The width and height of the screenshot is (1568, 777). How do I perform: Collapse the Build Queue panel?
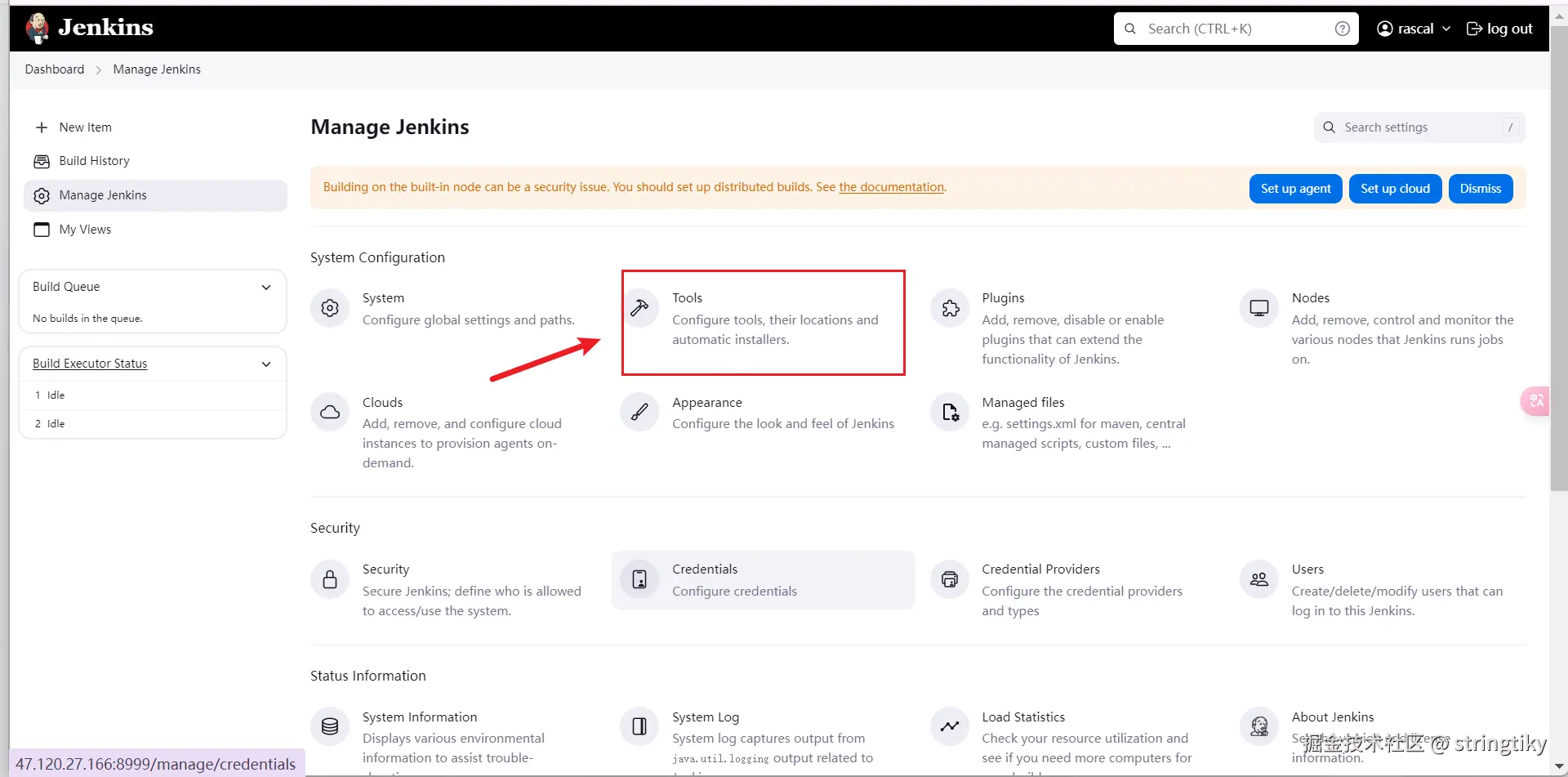(266, 287)
